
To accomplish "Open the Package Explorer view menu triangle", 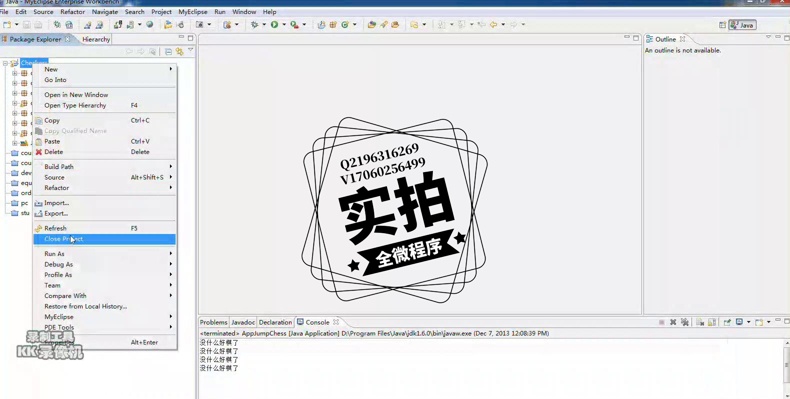I will [190, 50].
